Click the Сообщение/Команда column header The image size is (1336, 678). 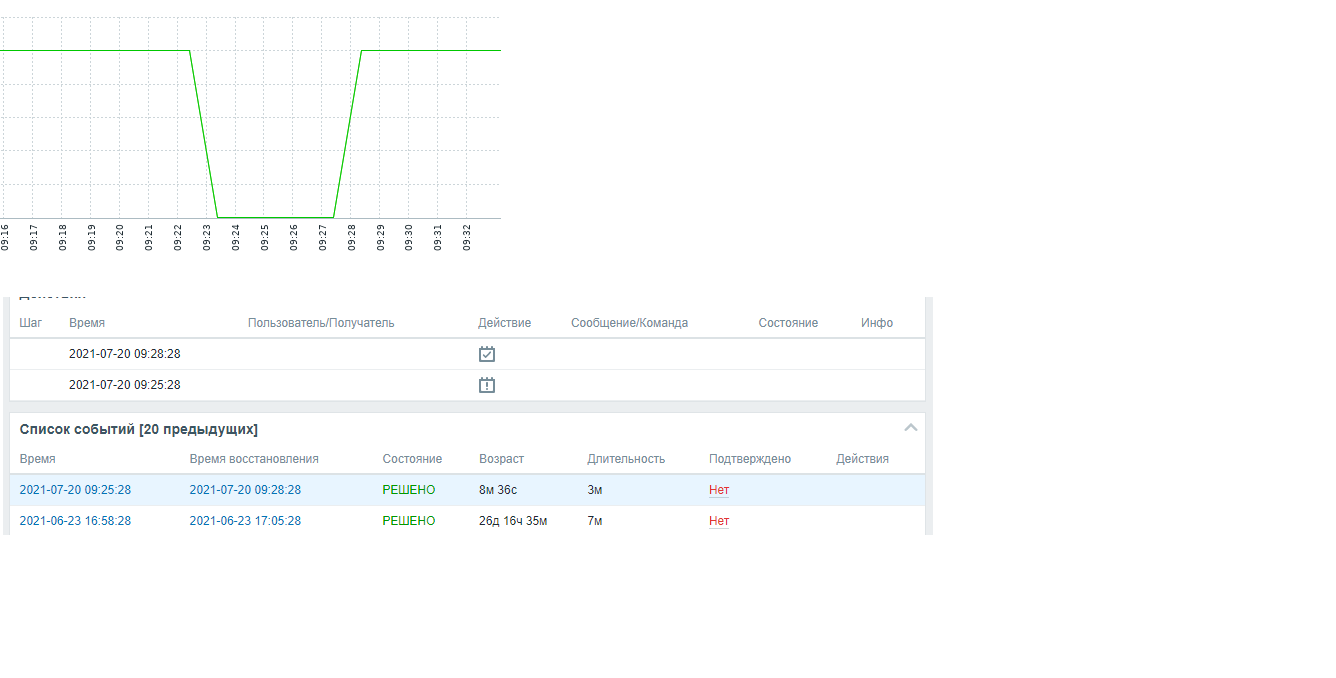pyautogui.click(x=629, y=323)
